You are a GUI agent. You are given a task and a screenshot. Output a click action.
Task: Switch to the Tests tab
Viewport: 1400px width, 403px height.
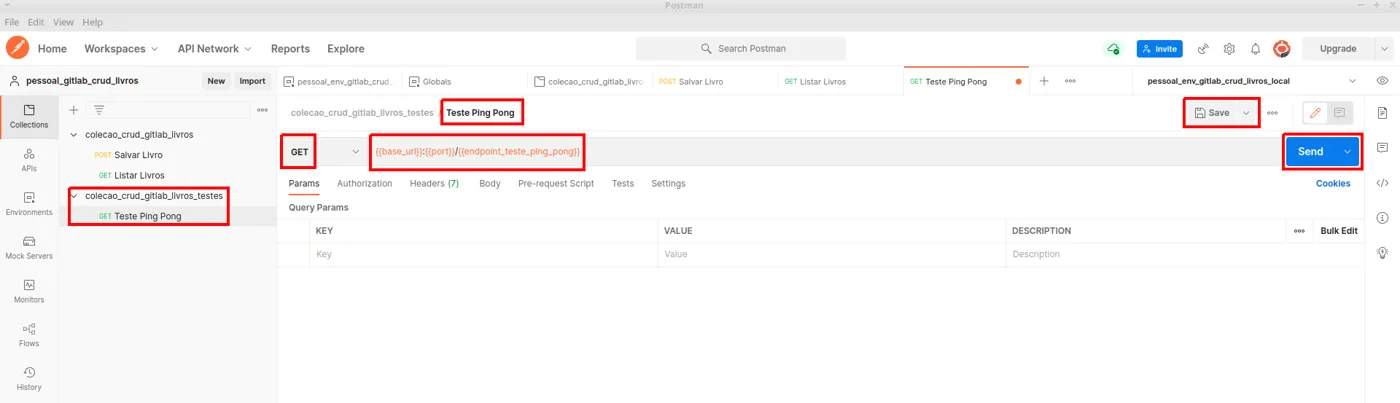(x=622, y=184)
